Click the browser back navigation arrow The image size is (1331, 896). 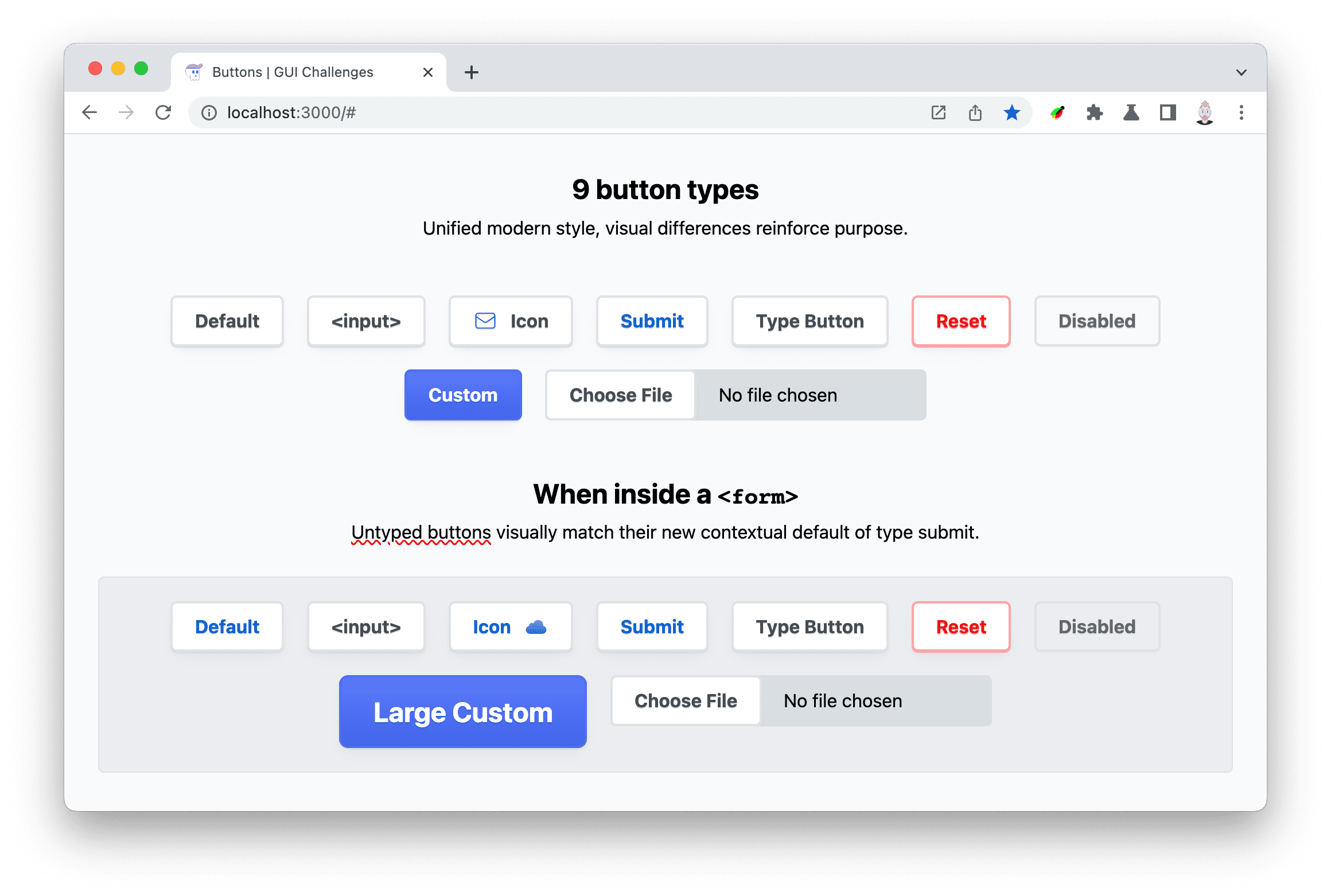click(x=89, y=111)
